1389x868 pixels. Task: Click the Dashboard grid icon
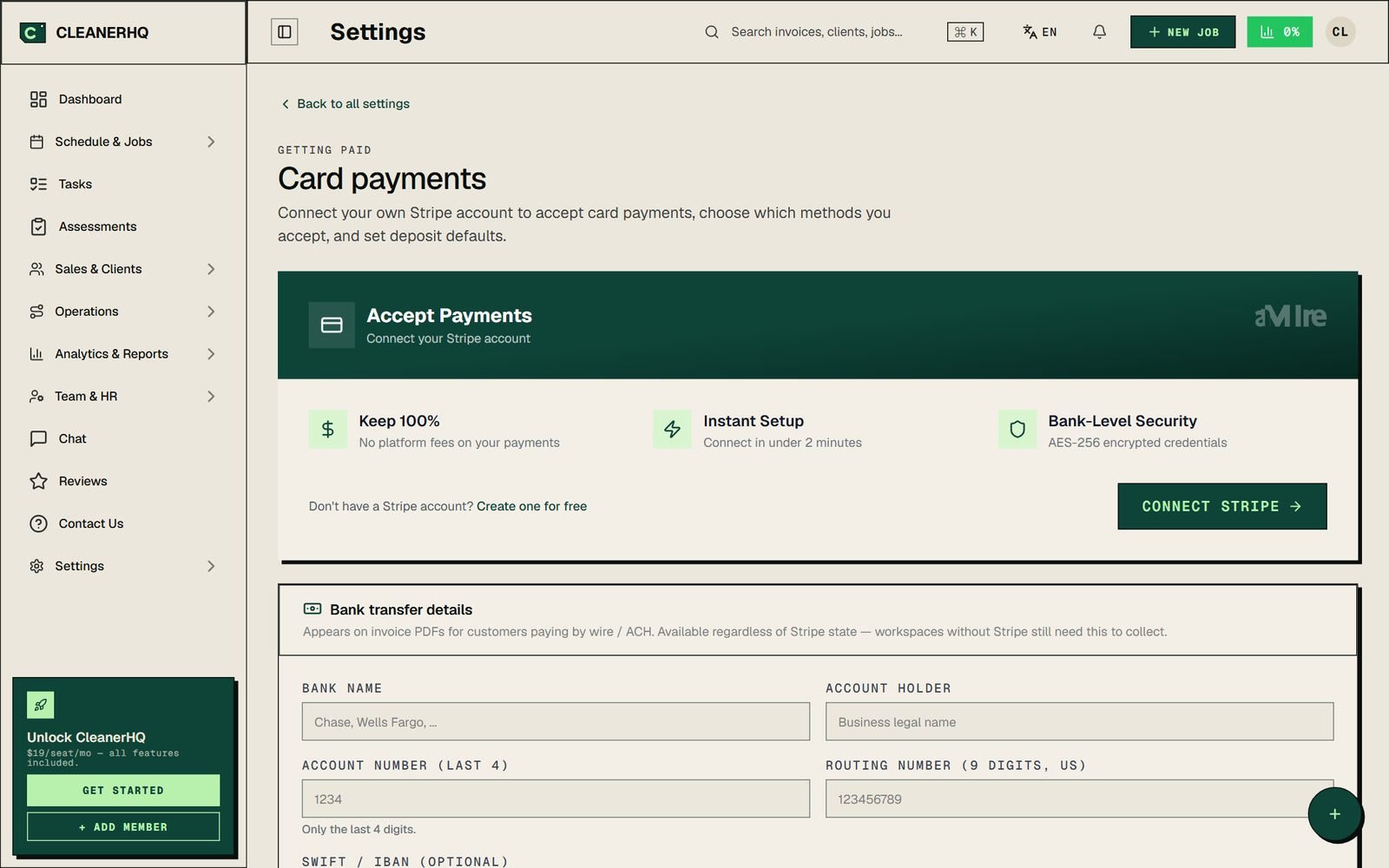(38, 99)
